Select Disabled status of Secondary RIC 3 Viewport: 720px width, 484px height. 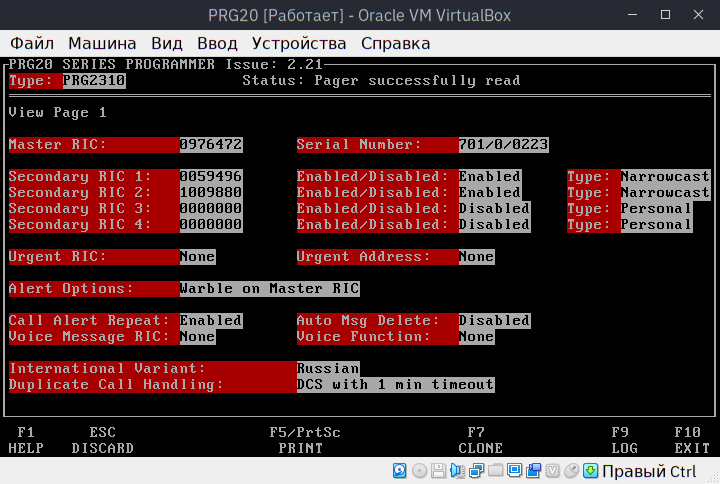(494, 209)
